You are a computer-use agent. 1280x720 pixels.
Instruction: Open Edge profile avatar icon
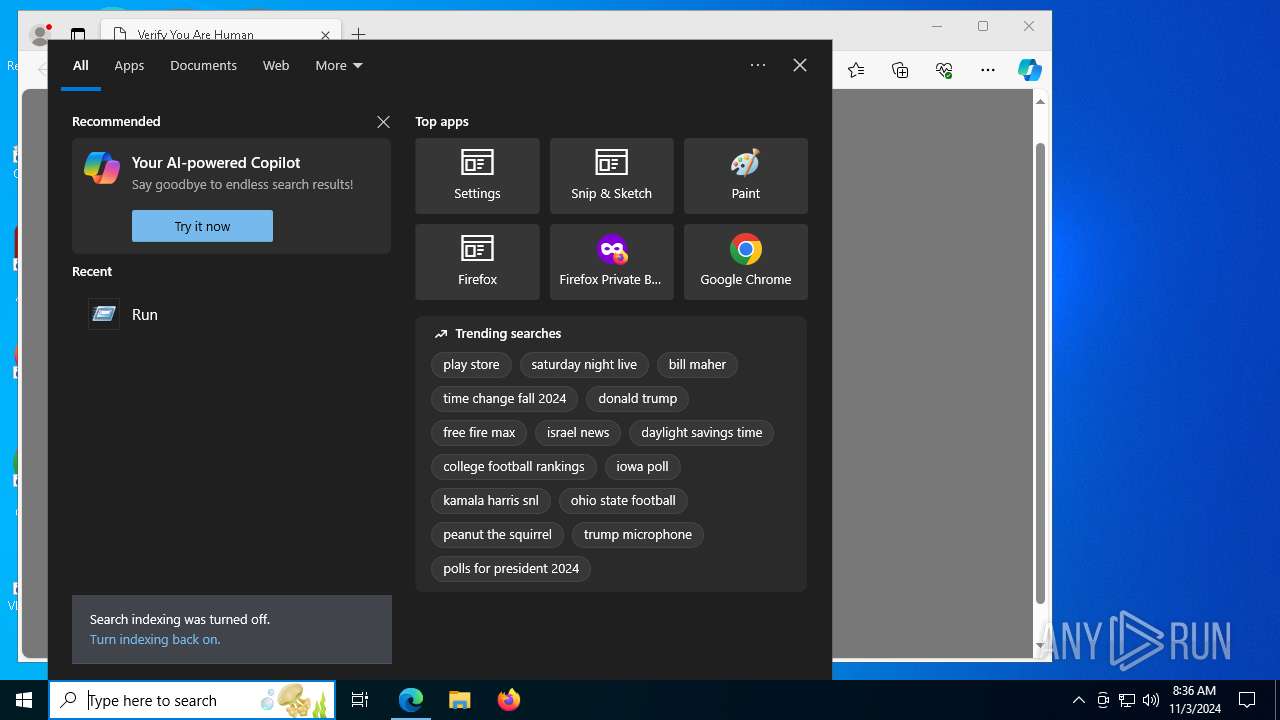40,35
